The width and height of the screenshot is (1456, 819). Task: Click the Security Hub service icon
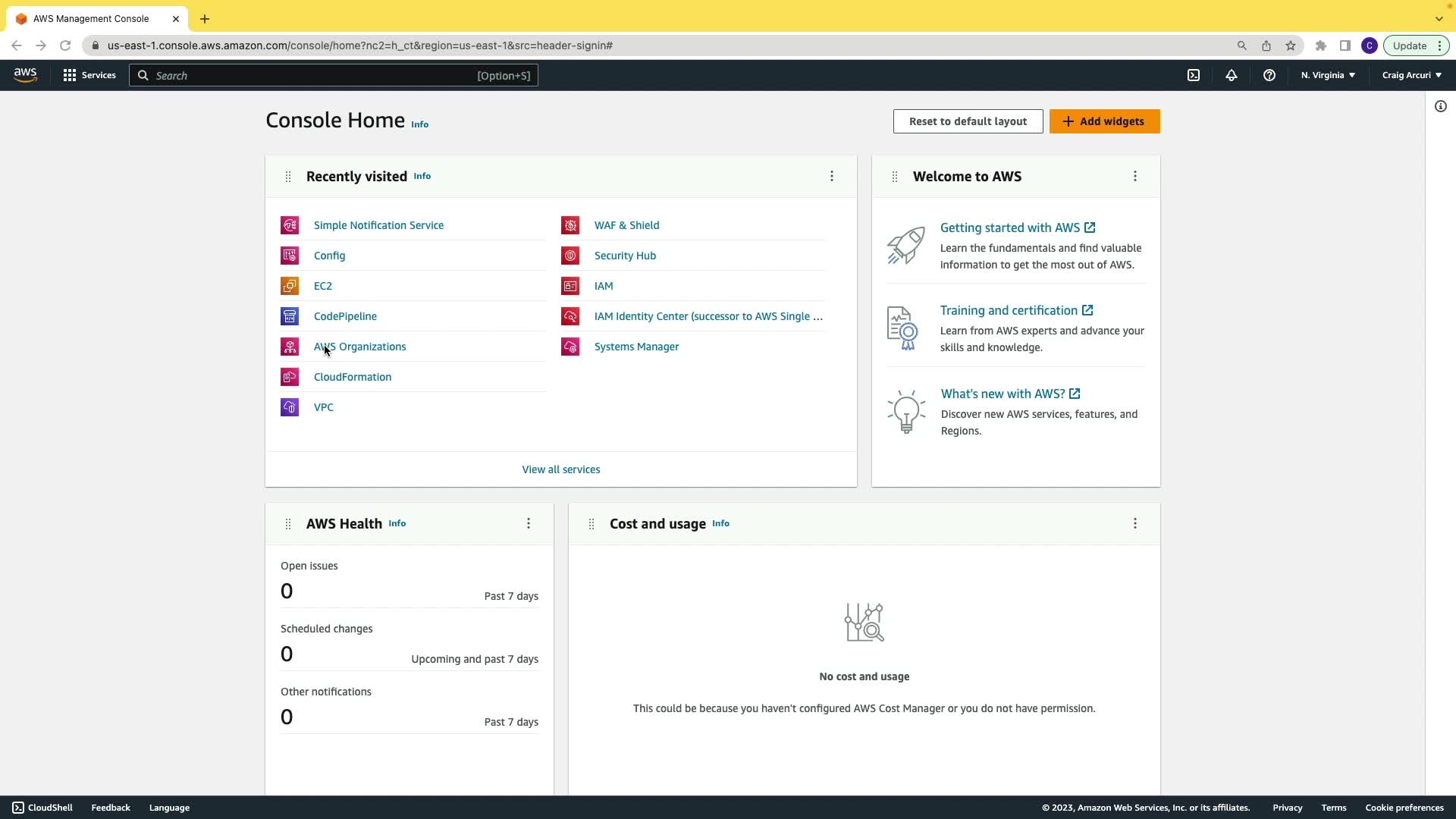[570, 256]
